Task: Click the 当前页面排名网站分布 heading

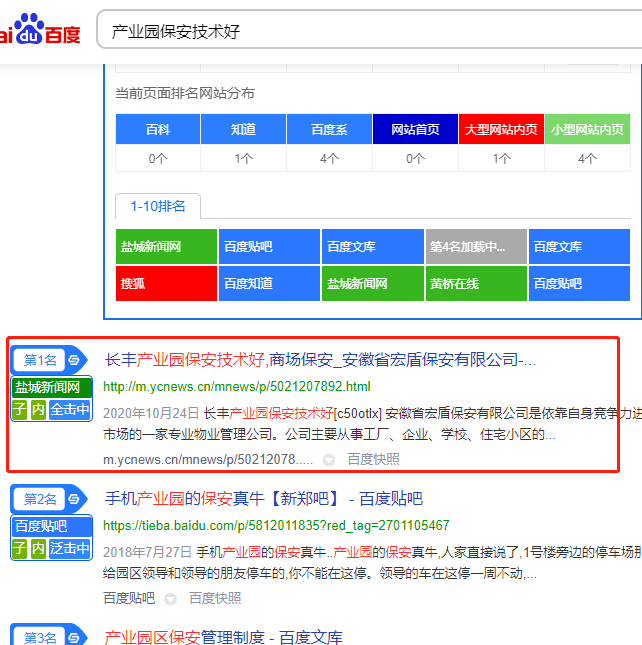Action: (x=185, y=93)
